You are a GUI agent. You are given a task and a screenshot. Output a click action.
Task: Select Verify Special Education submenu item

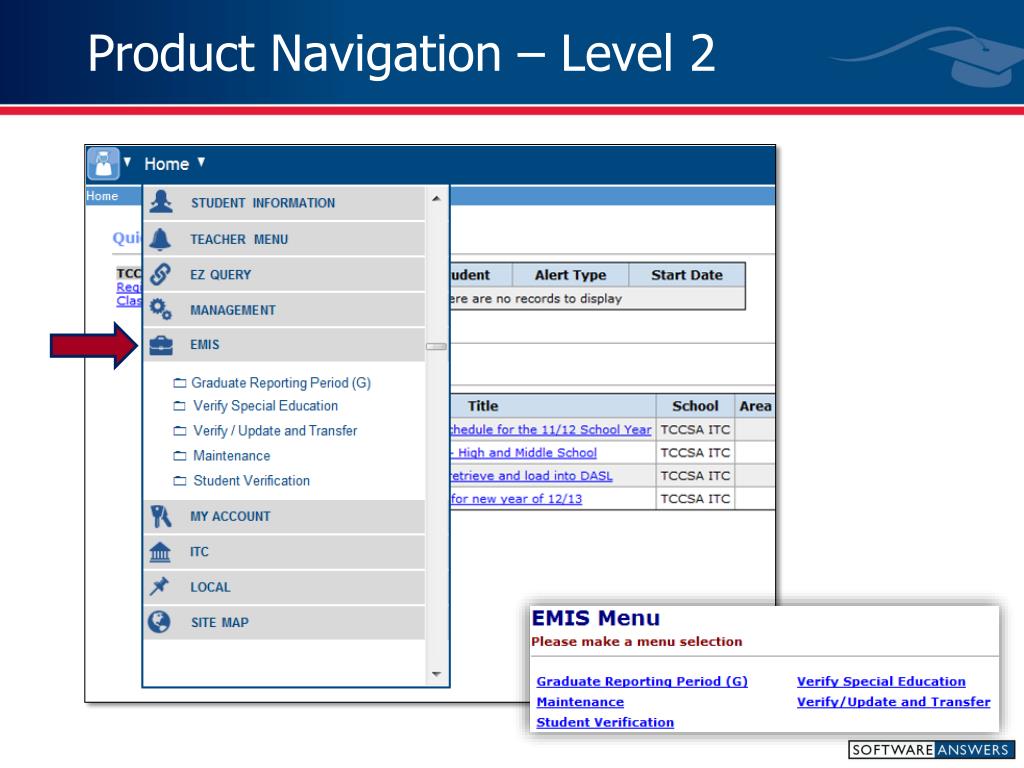pyautogui.click(x=266, y=406)
